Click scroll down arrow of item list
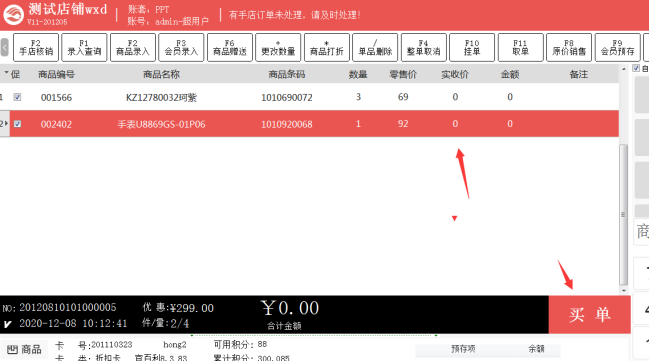The width and height of the screenshot is (649, 362). tap(624, 291)
